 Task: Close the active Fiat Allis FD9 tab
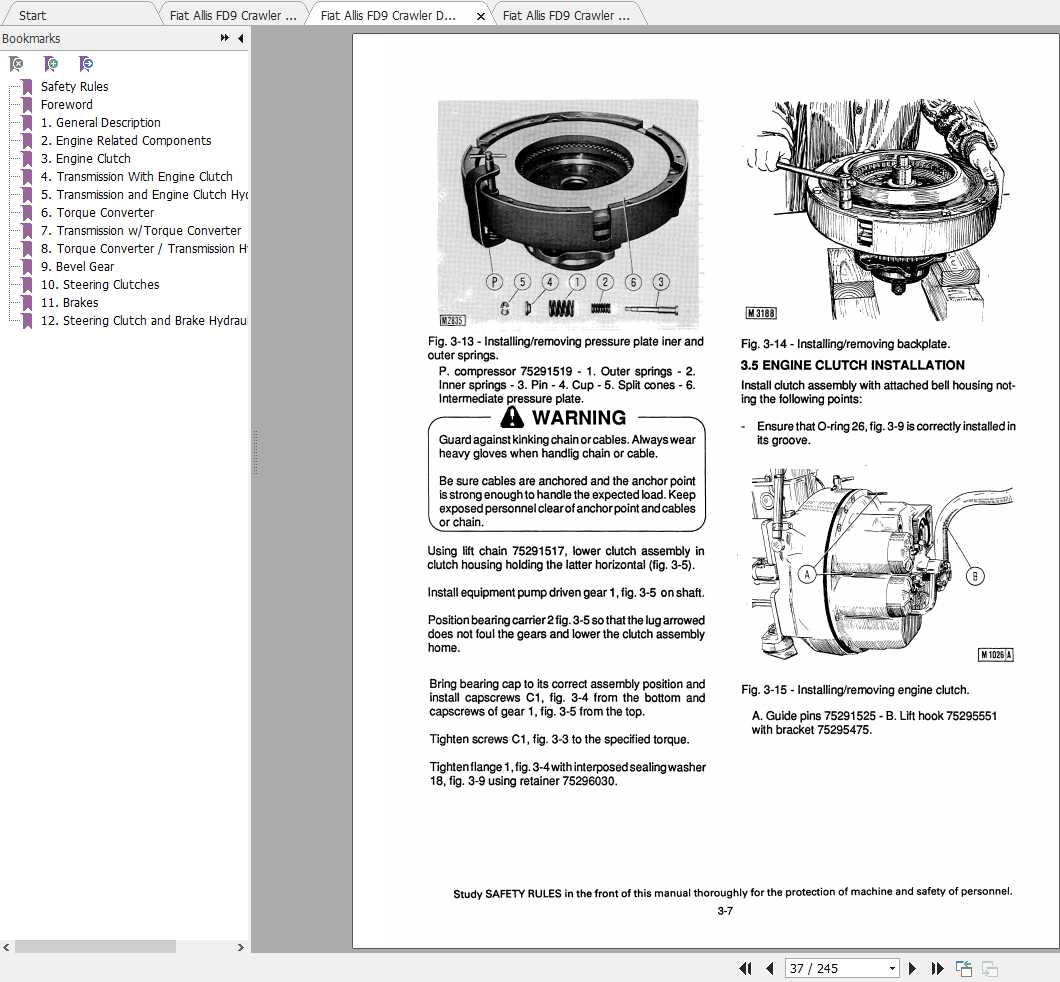pyautogui.click(x=481, y=16)
